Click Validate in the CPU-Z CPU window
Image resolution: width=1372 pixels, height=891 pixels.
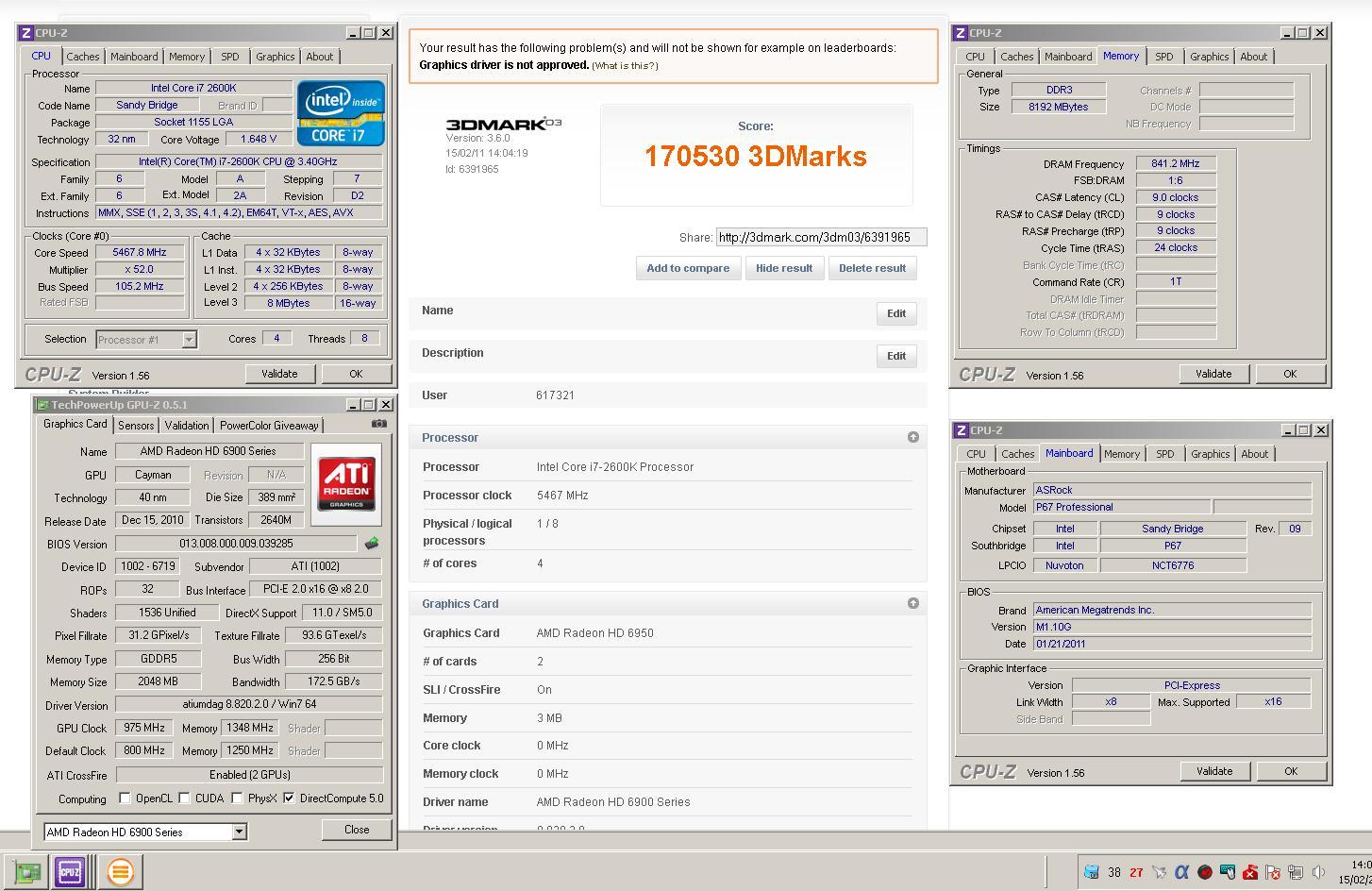(x=279, y=374)
